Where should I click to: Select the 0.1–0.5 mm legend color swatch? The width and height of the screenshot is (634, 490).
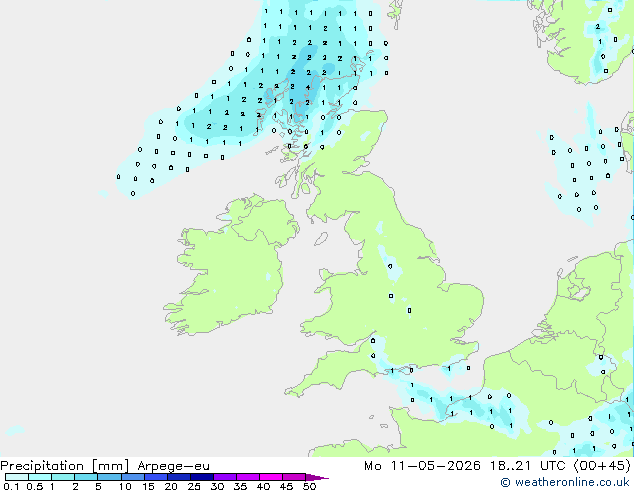(17, 477)
